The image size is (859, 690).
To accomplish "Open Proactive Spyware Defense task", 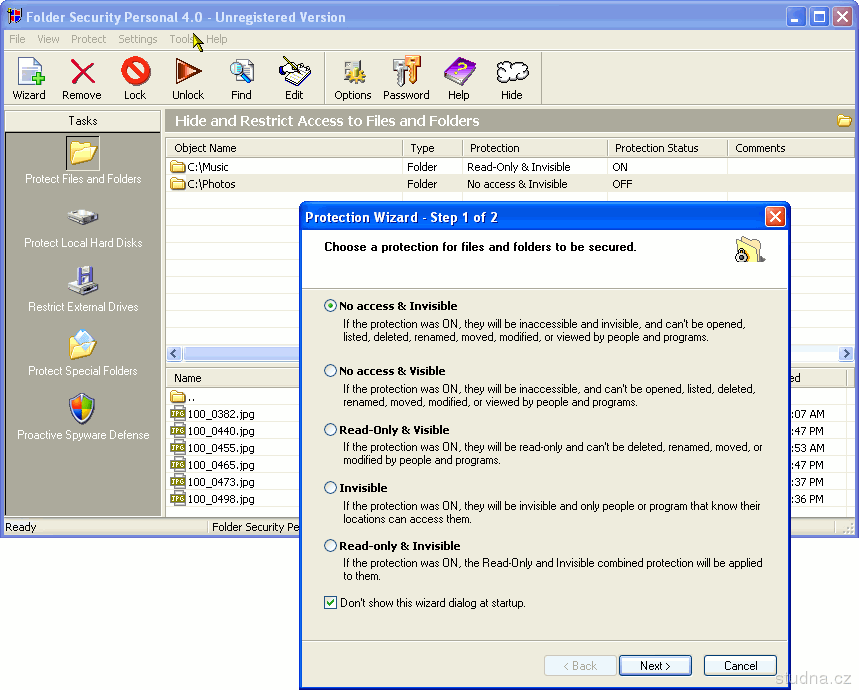I will click(x=83, y=417).
